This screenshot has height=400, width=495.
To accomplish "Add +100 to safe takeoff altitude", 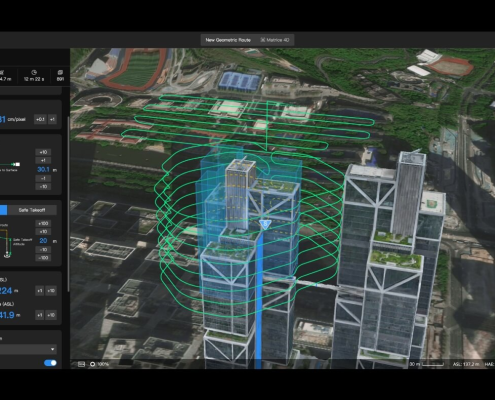I will click(x=43, y=223).
